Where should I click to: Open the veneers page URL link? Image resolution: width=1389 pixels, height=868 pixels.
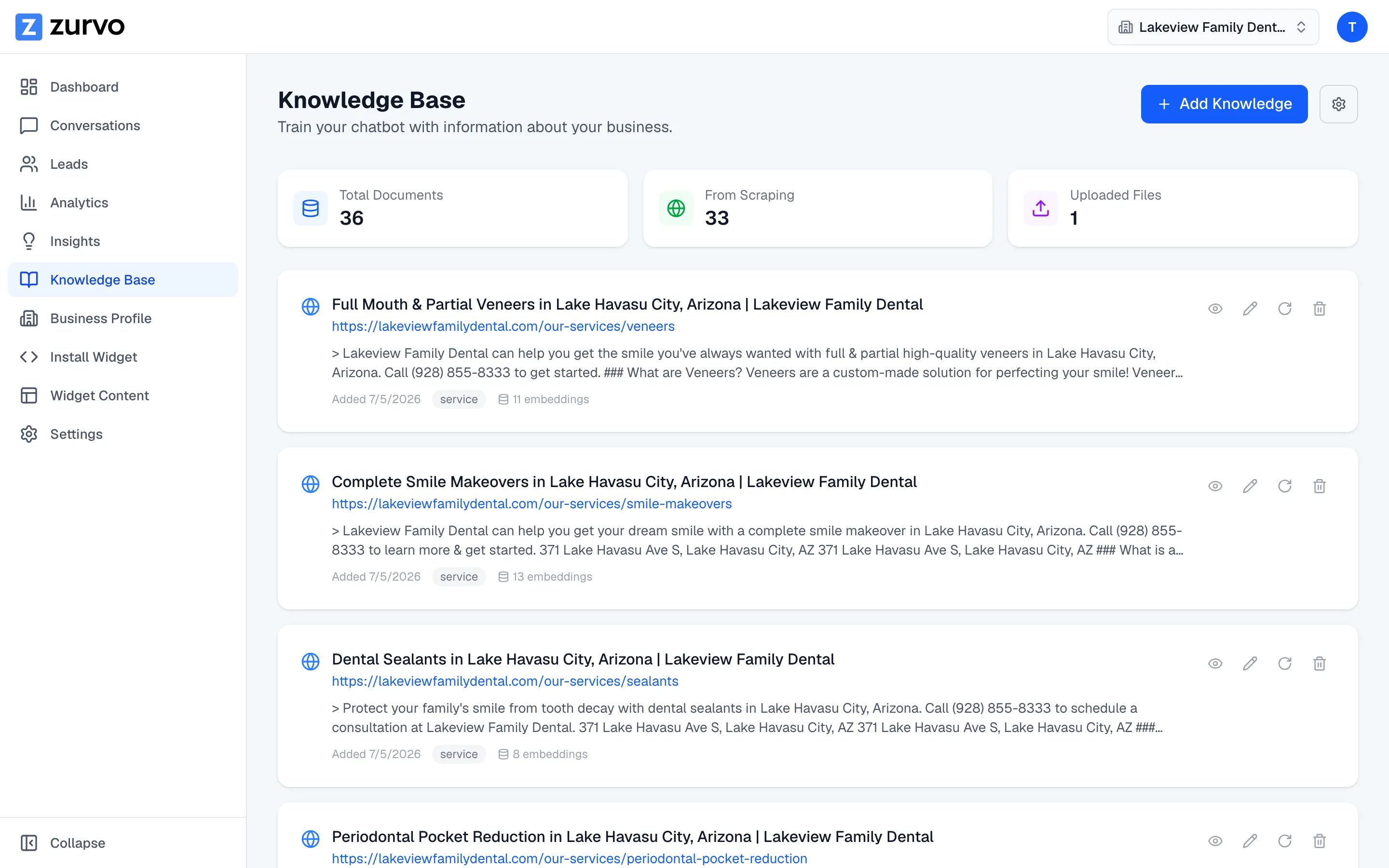503,326
